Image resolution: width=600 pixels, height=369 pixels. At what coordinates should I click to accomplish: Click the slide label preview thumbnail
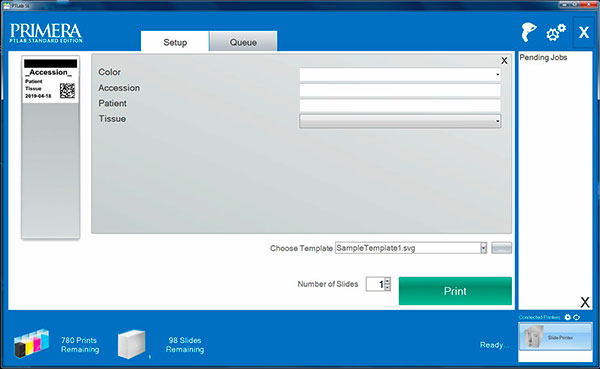tap(51, 147)
